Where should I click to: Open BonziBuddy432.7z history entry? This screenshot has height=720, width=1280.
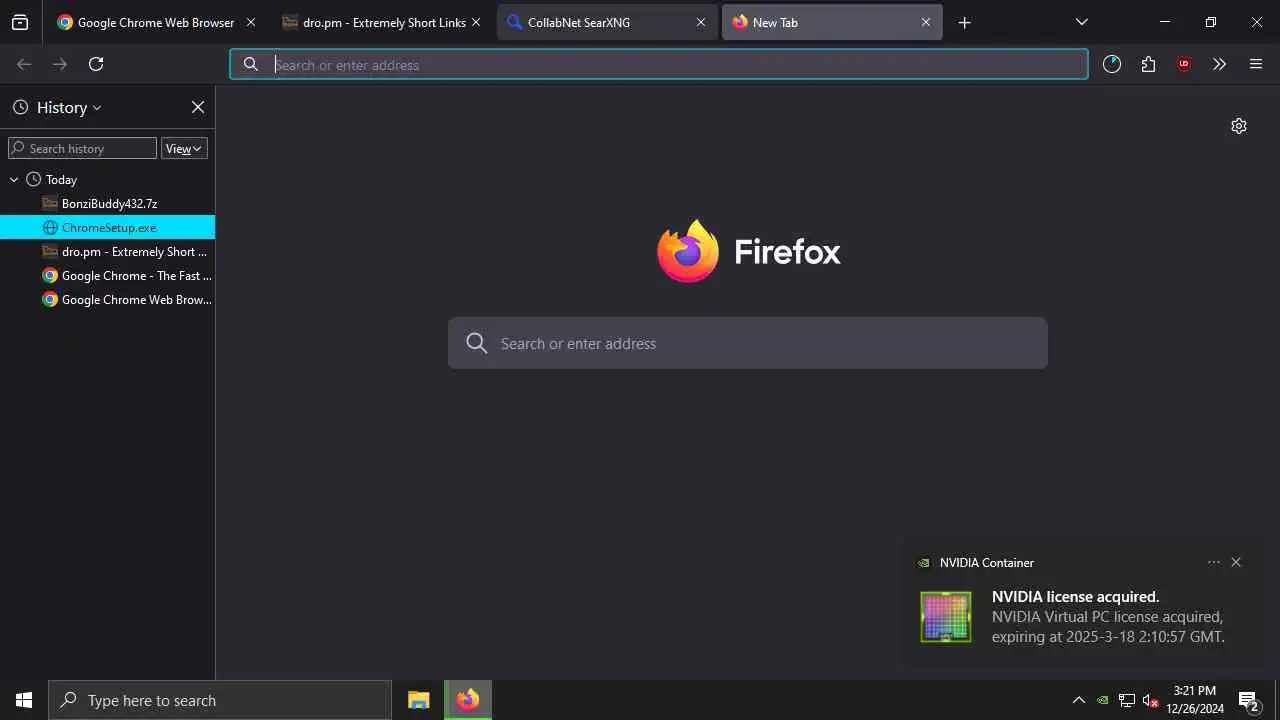(x=107, y=203)
